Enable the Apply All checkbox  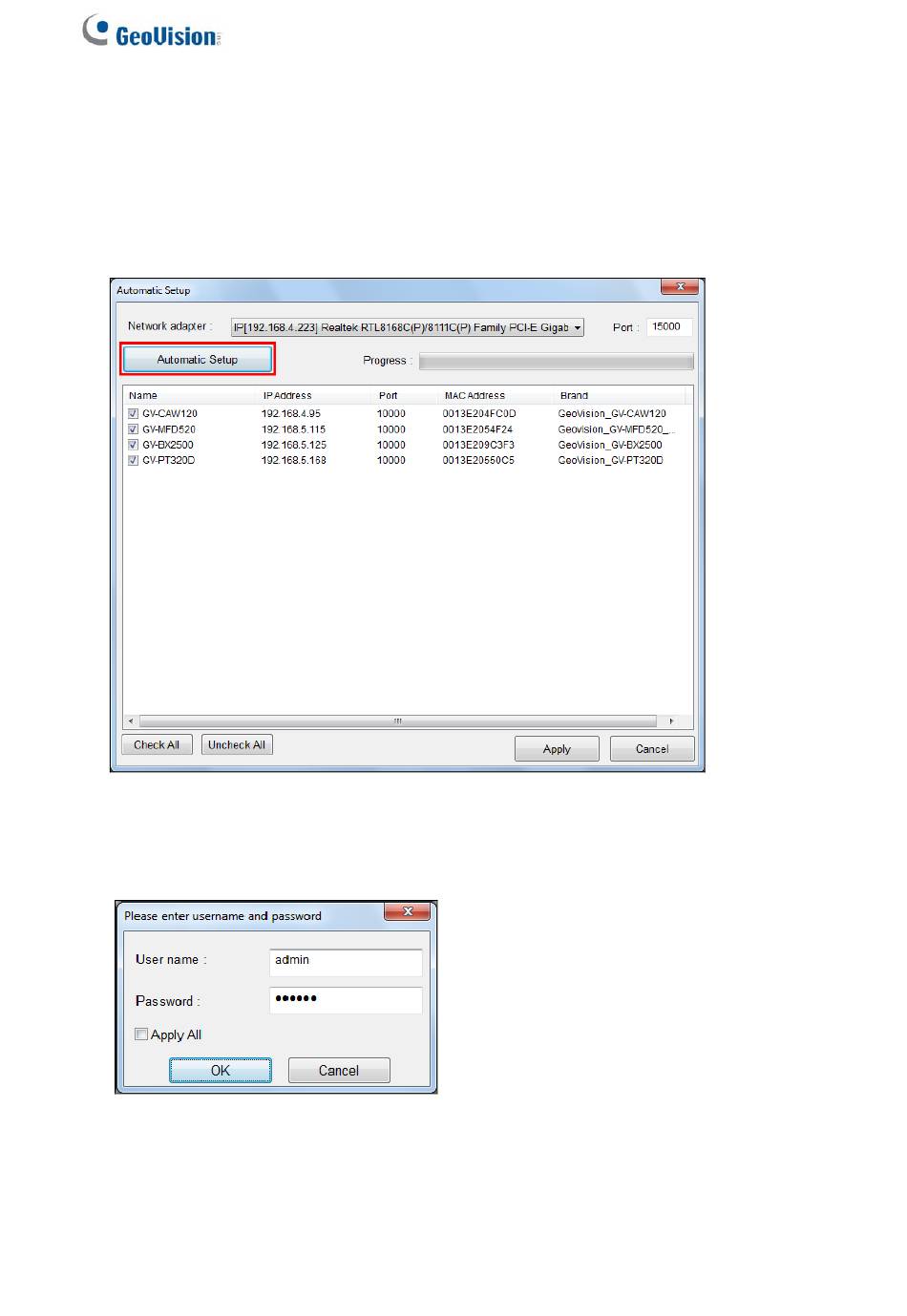pos(141,1034)
